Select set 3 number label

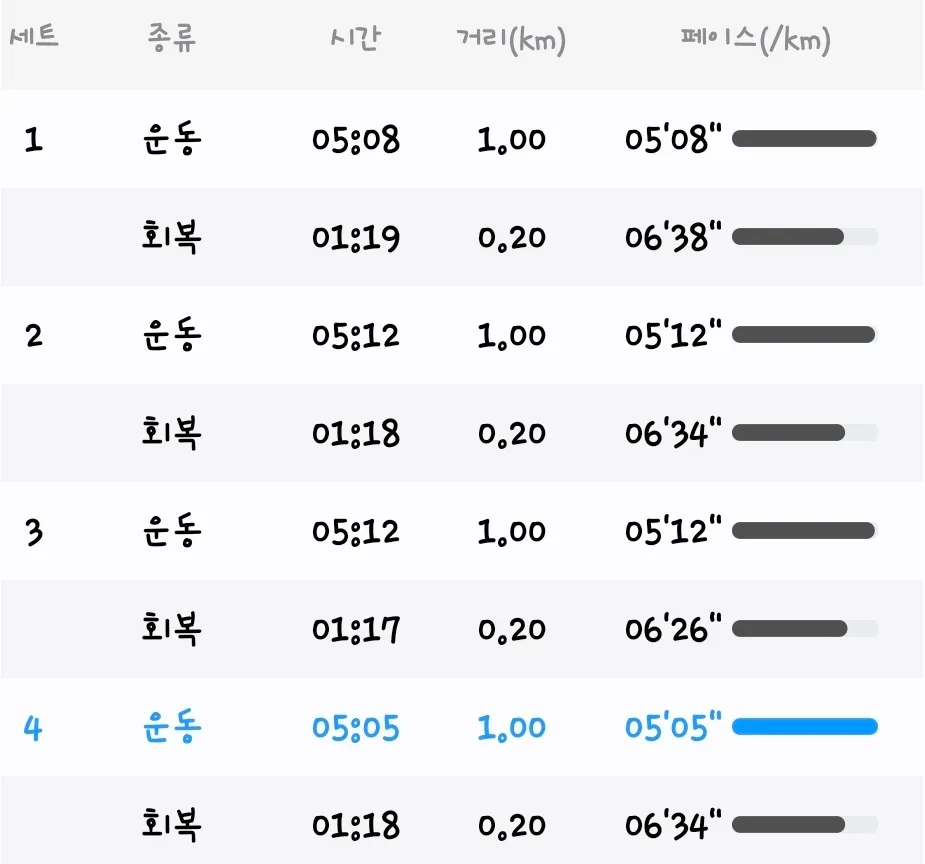coord(34,531)
